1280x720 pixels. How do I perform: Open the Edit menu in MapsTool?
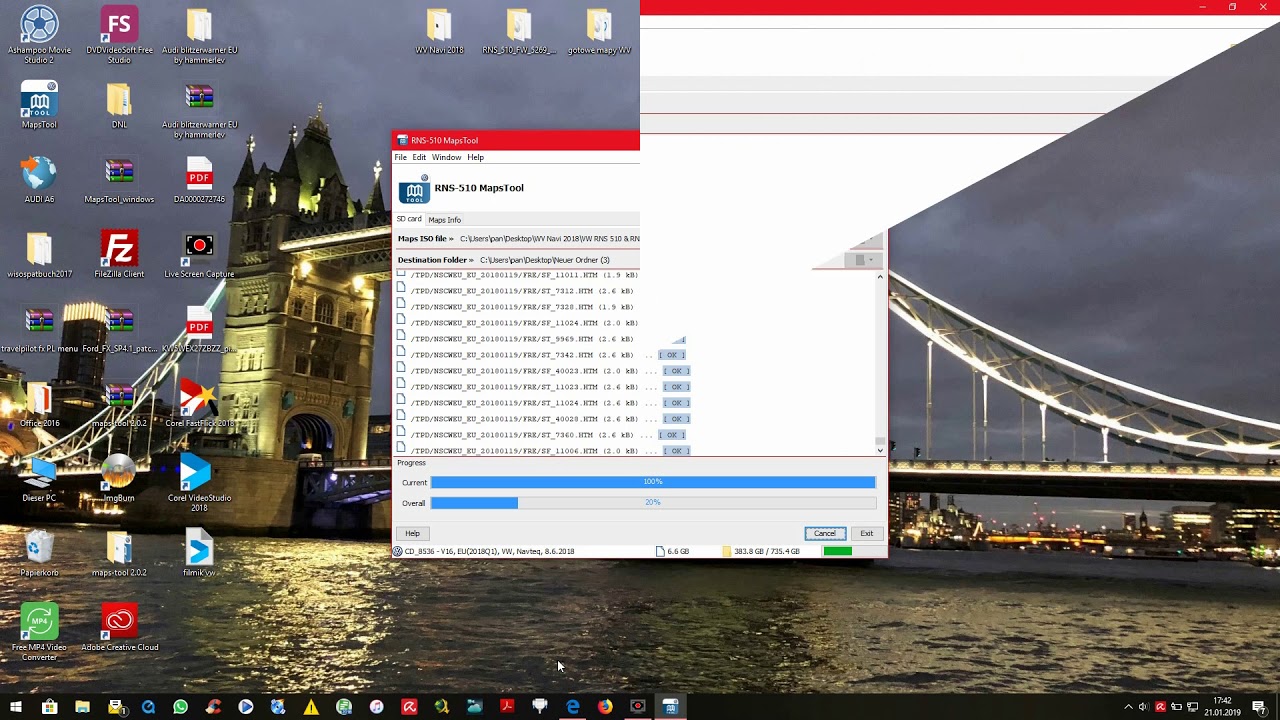coord(419,157)
